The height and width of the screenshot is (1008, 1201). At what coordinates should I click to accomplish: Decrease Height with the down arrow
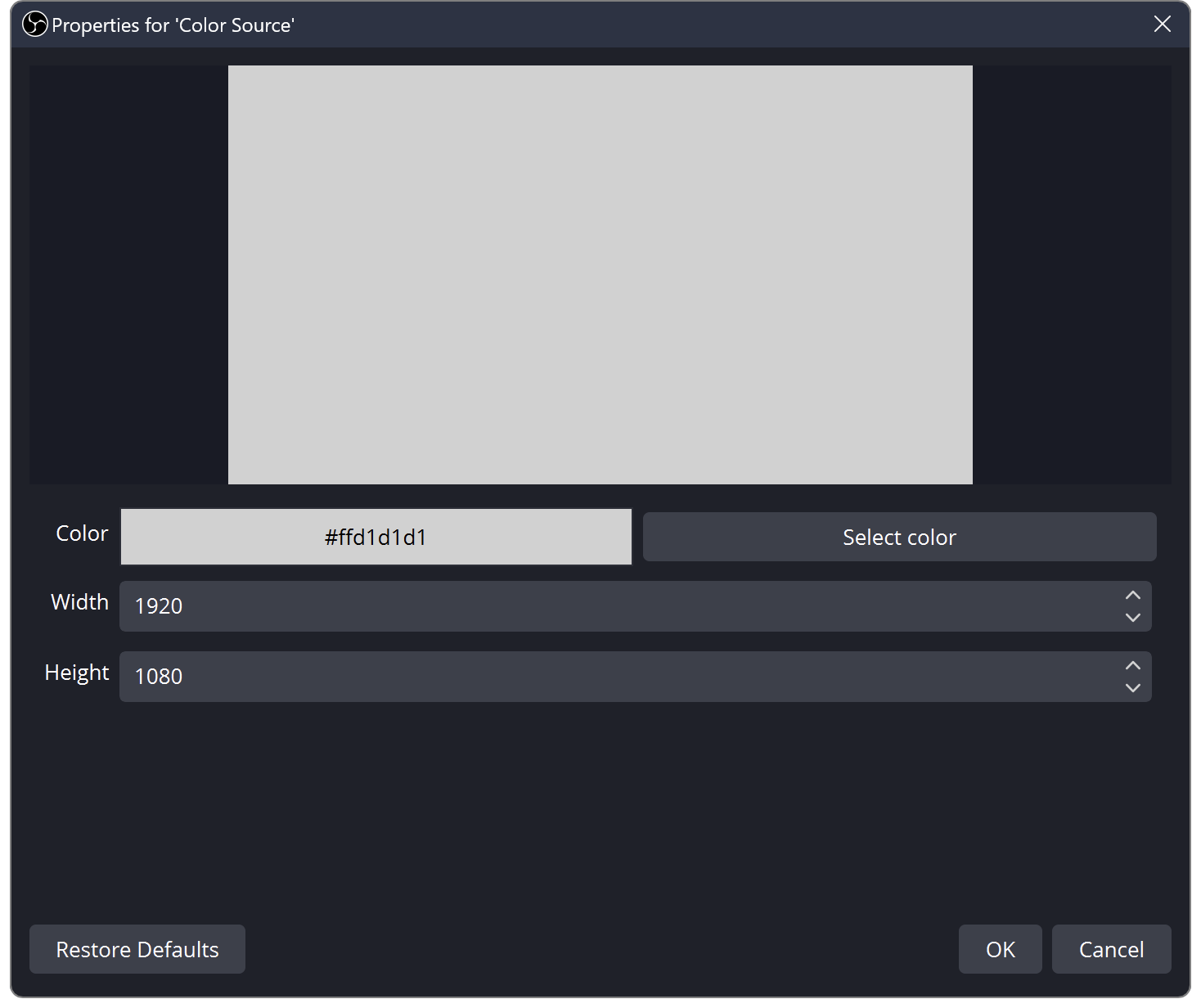click(x=1132, y=688)
